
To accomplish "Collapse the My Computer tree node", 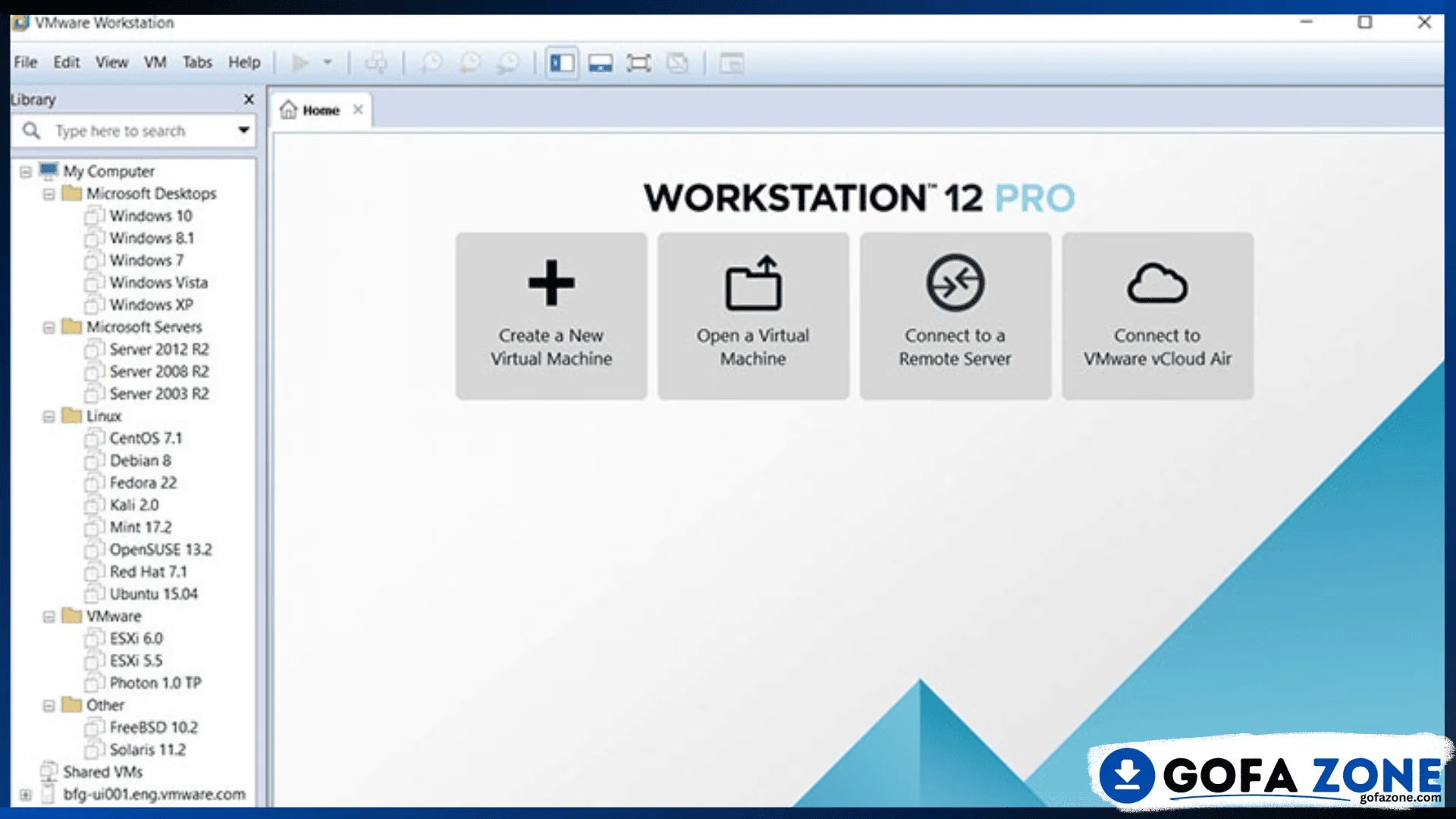I will (x=26, y=171).
